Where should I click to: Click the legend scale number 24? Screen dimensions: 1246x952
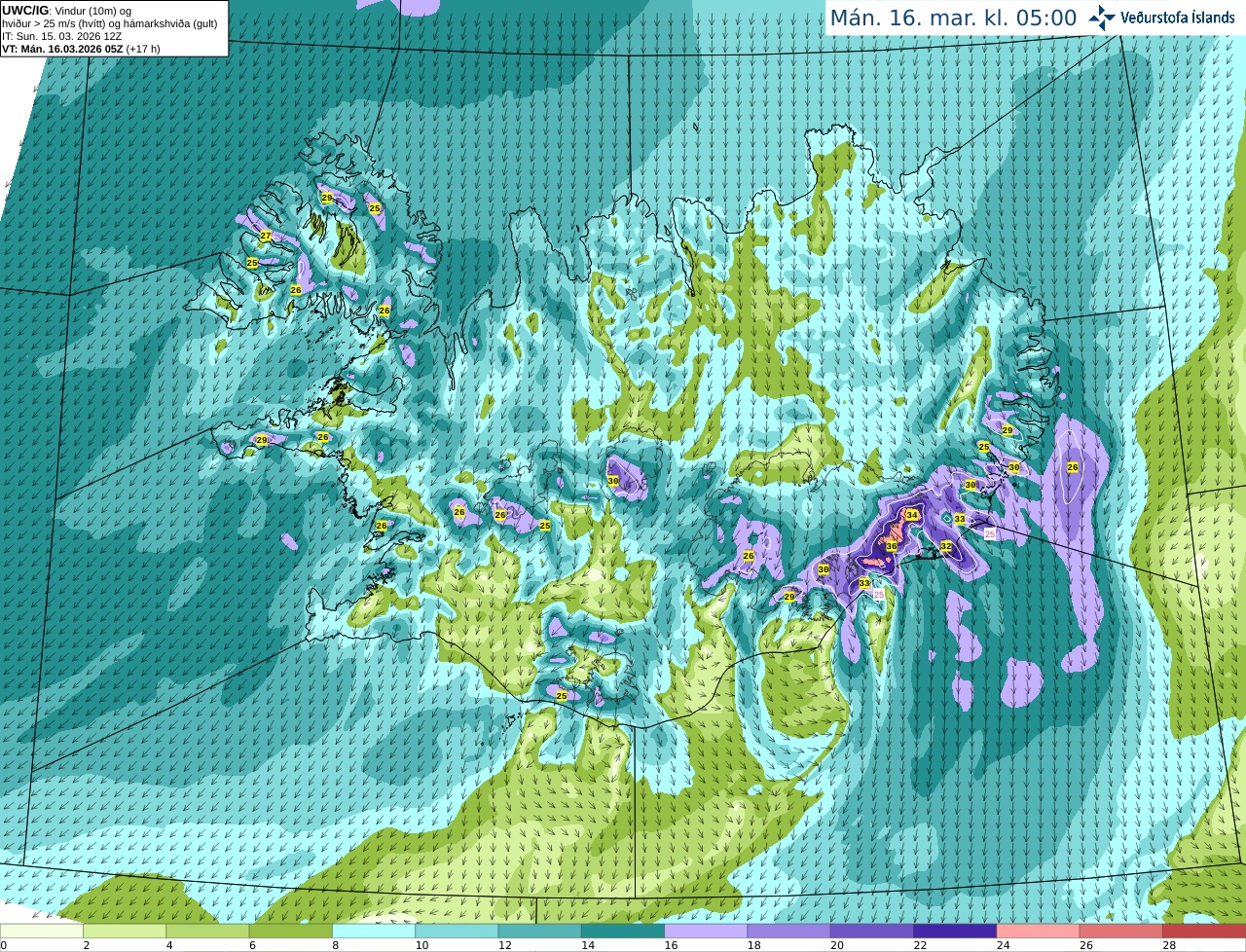point(1004,945)
